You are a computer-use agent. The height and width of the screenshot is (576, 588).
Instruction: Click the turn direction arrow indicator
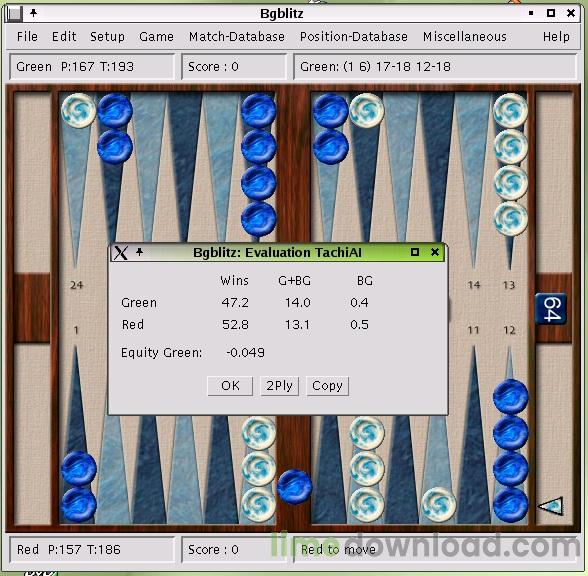550,506
